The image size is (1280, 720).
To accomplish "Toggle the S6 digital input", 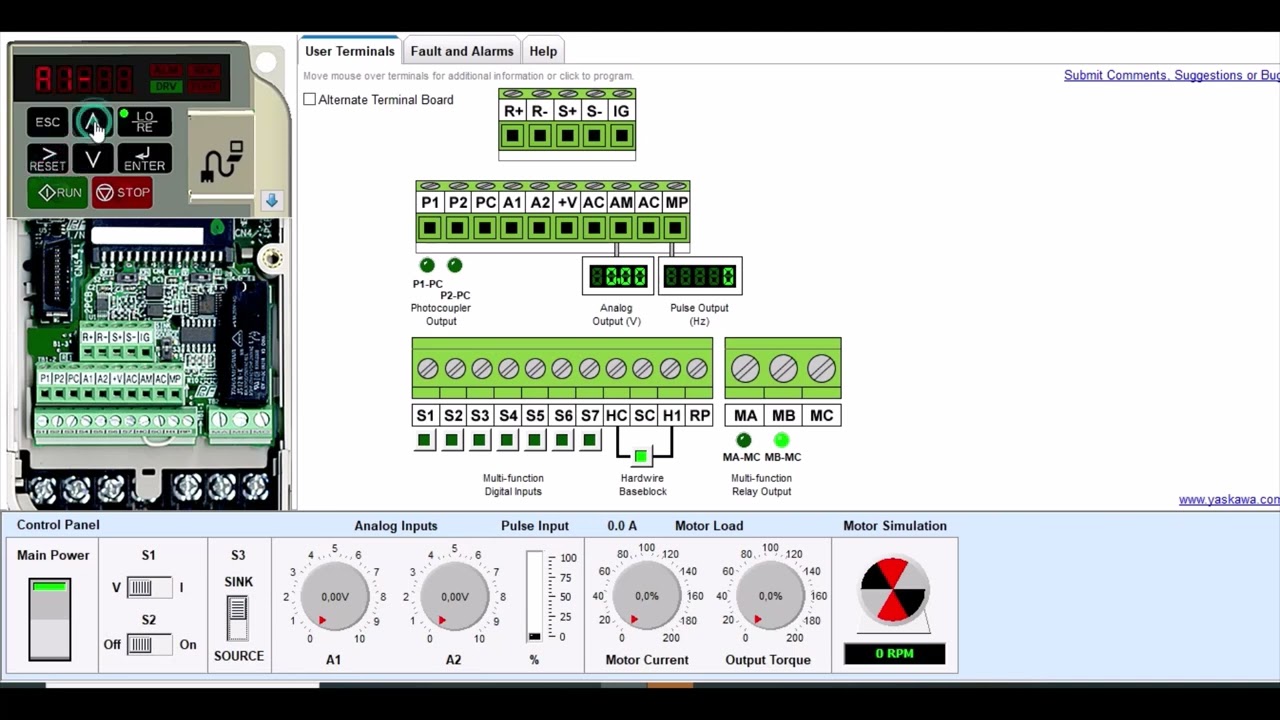I will pyautogui.click(x=562, y=440).
